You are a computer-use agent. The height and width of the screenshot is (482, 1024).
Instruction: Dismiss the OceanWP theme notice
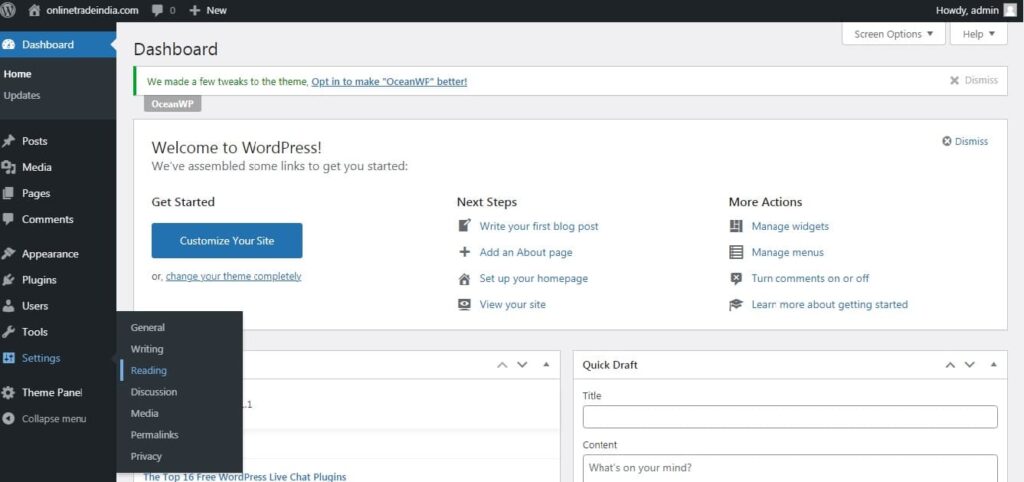[x=974, y=80]
